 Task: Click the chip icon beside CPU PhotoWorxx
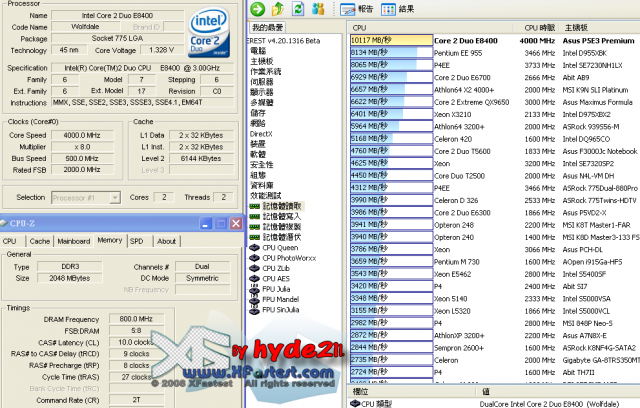click(x=255, y=258)
